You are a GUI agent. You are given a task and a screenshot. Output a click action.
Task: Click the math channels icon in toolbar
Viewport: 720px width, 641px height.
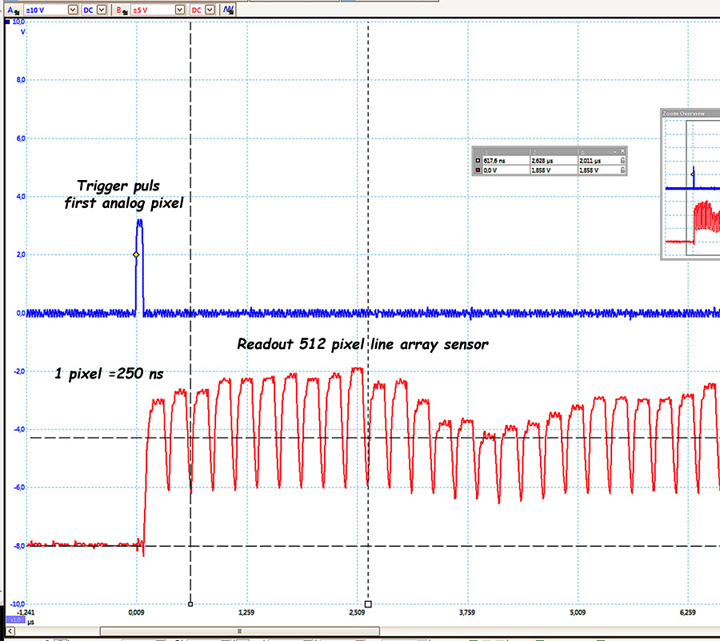click(x=229, y=8)
